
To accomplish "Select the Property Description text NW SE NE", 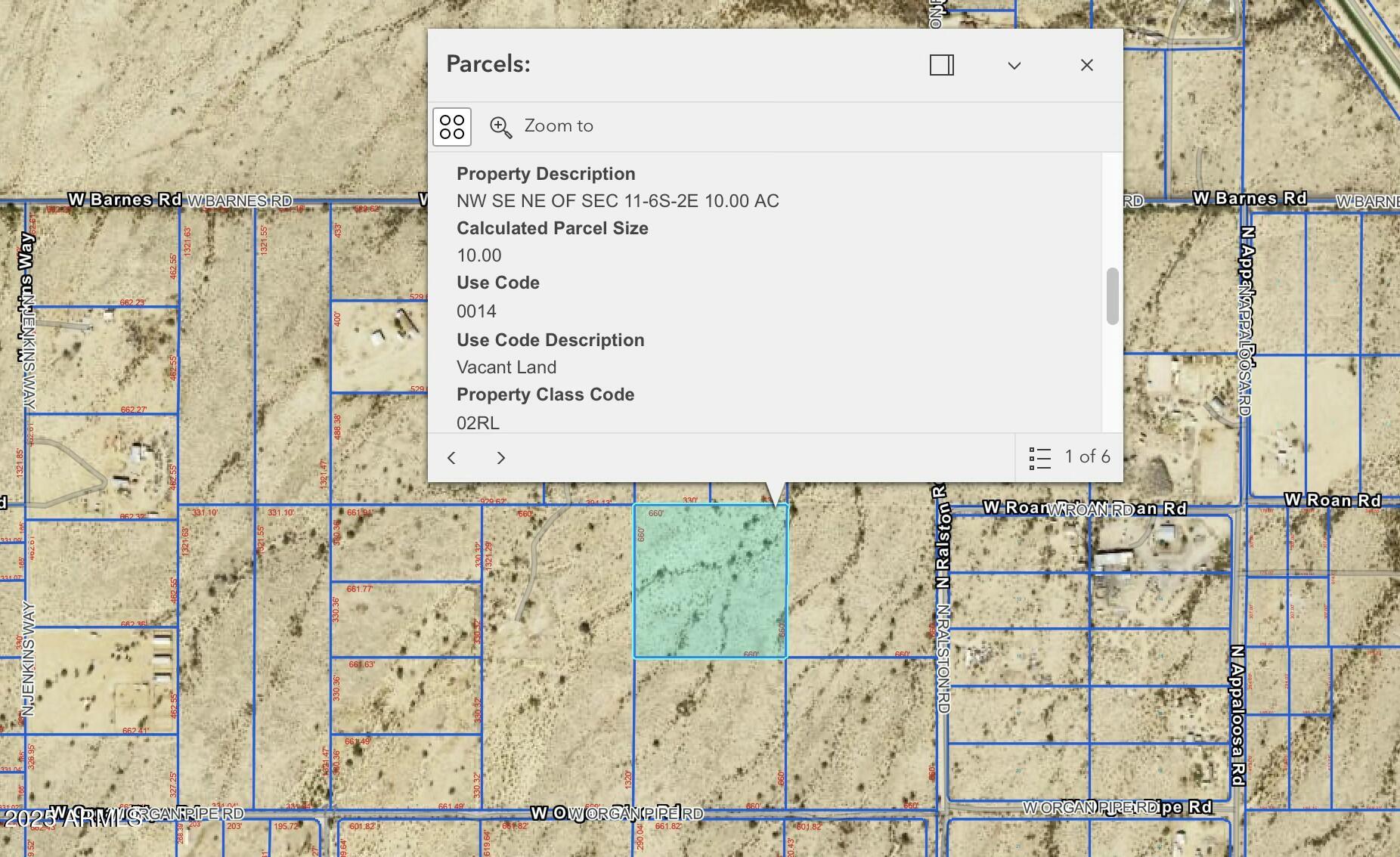I will click(x=618, y=201).
